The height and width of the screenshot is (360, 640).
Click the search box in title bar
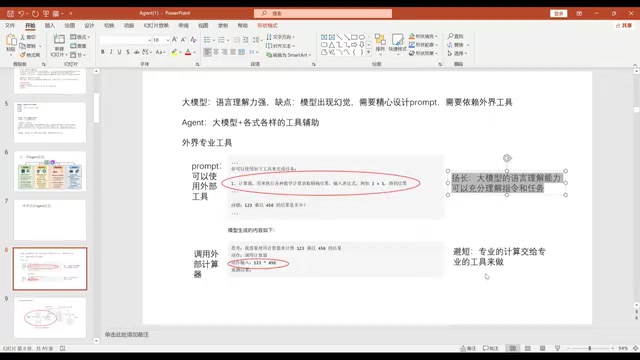(x=323, y=13)
